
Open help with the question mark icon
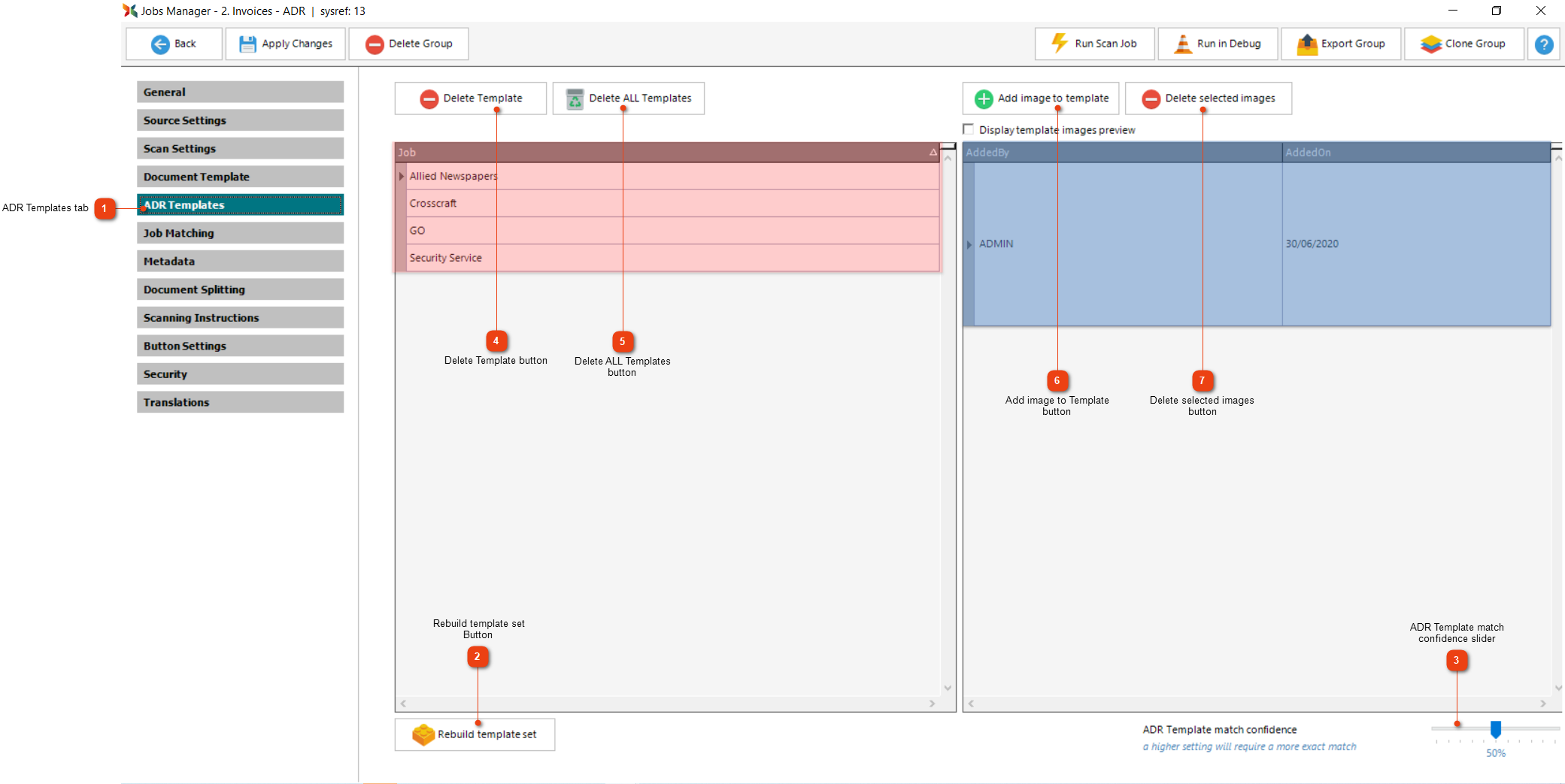coord(1544,44)
